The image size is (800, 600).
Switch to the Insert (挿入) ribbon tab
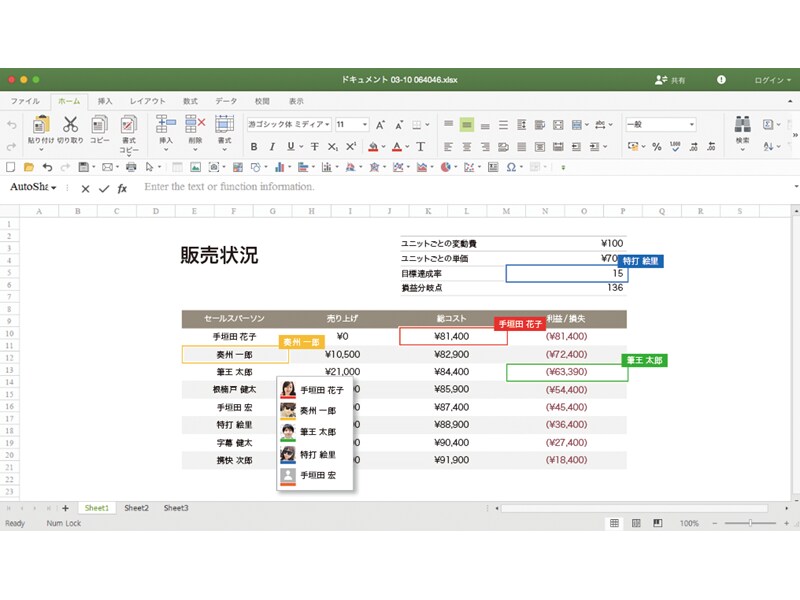coord(105,101)
